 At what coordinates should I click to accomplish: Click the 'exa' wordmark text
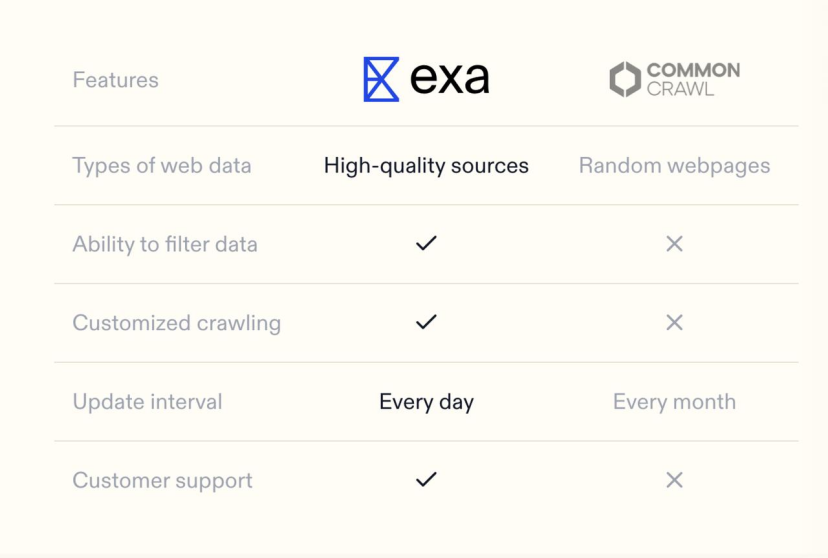(449, 79)
